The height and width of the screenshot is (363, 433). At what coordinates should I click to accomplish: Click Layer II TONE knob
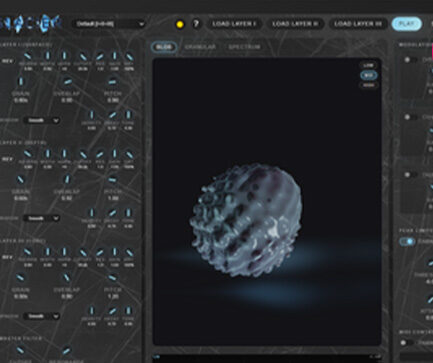[x=128, y=213]
